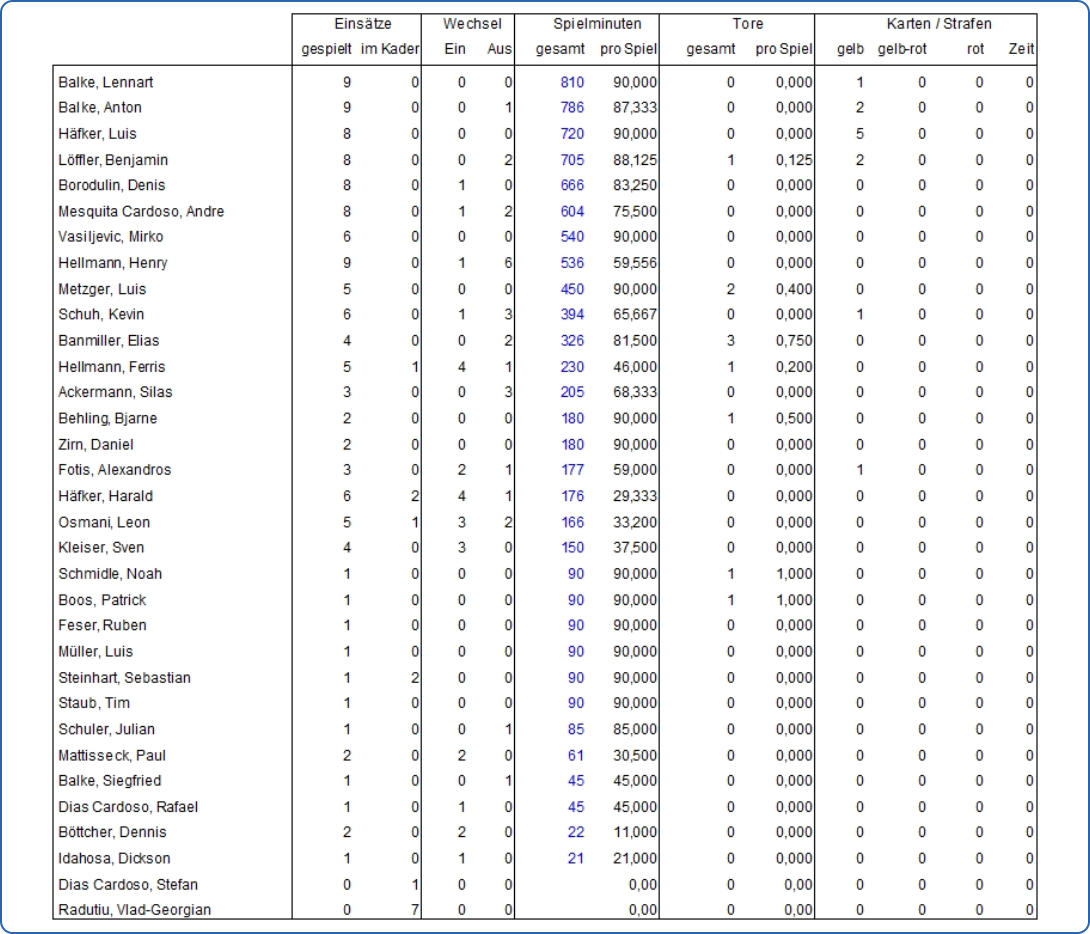Screen dimensions: 1090x934
Task: Click the gelb-rot column header
Action: [902, 49]
